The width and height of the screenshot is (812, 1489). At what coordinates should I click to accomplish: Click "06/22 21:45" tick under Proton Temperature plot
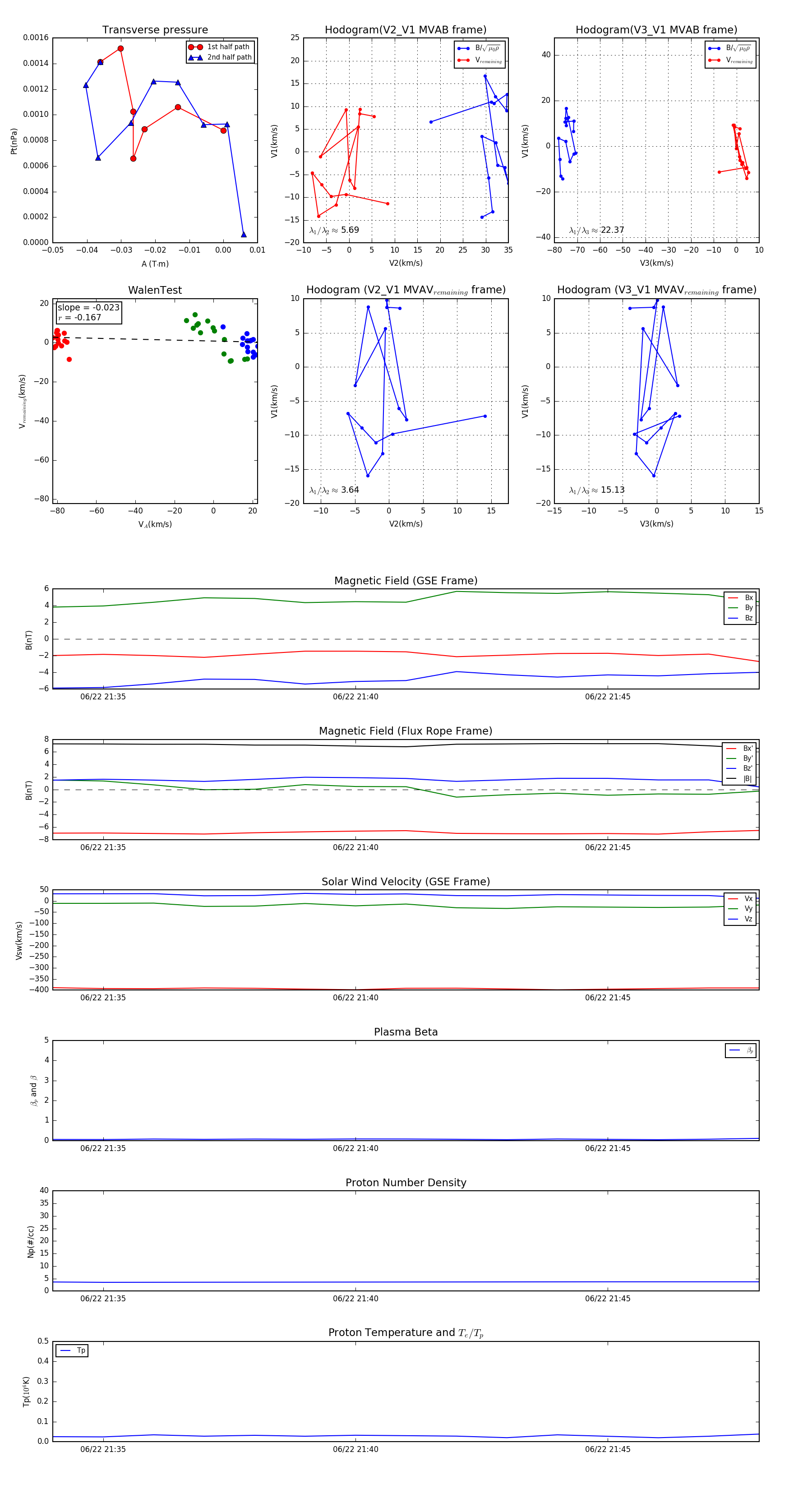point(607,1449)
